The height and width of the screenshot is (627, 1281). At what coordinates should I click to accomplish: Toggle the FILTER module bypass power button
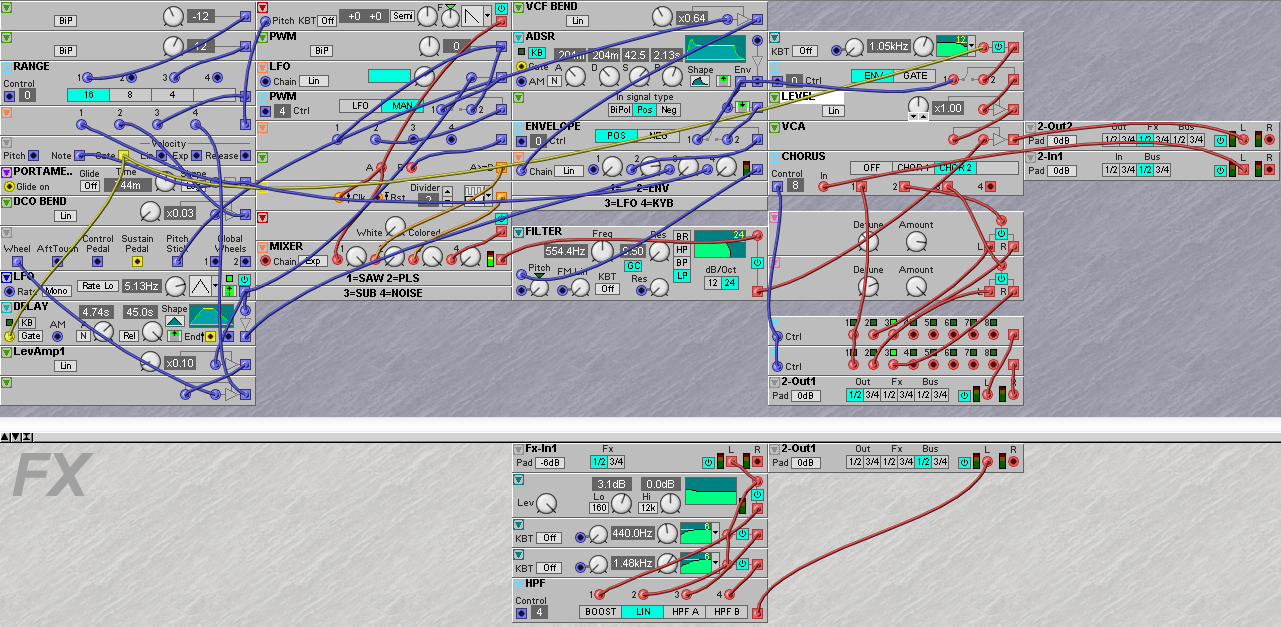coord(757,262)
